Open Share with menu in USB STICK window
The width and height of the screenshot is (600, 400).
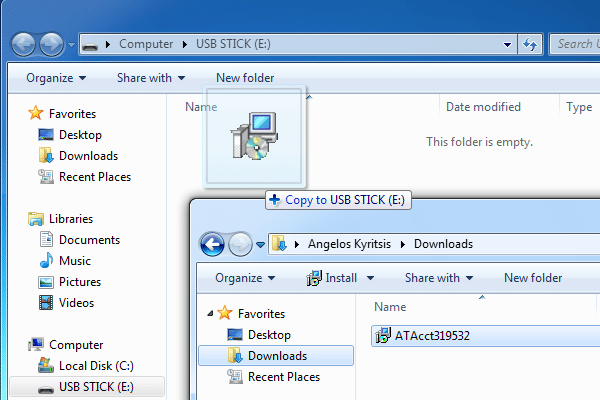pos(151,78)
